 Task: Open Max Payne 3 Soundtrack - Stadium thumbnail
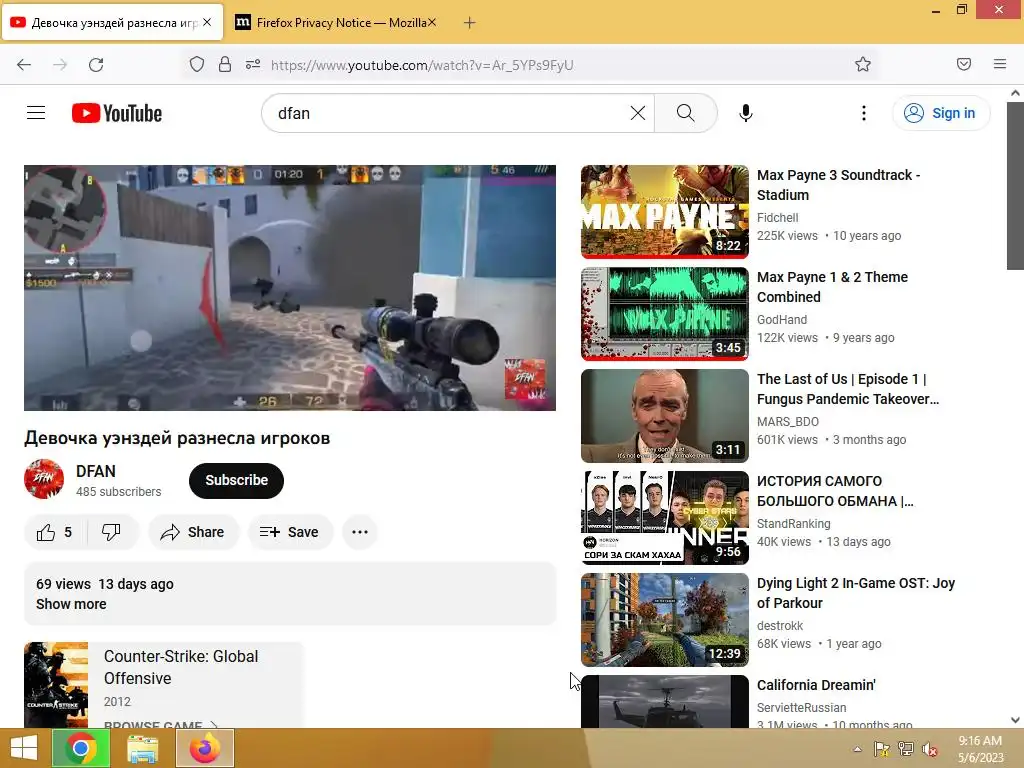click(x=665, y=212)
